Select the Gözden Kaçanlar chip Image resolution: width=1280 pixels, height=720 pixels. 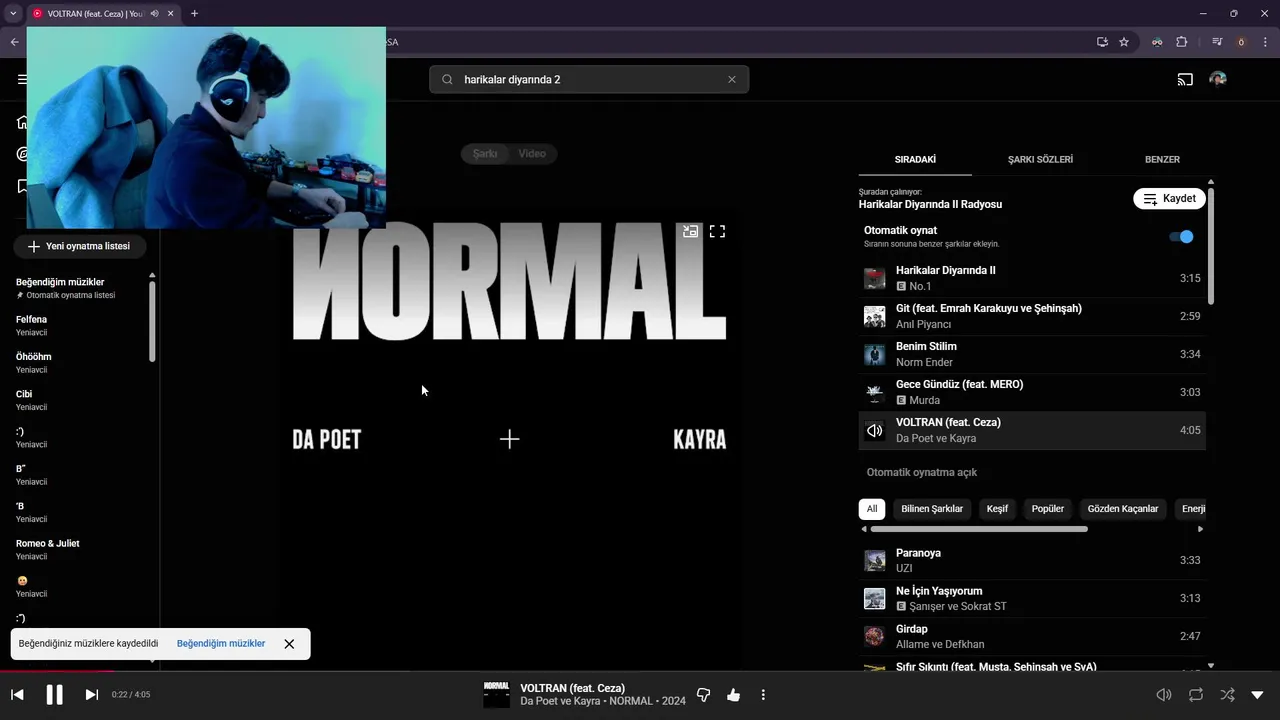click(1123, 508)
